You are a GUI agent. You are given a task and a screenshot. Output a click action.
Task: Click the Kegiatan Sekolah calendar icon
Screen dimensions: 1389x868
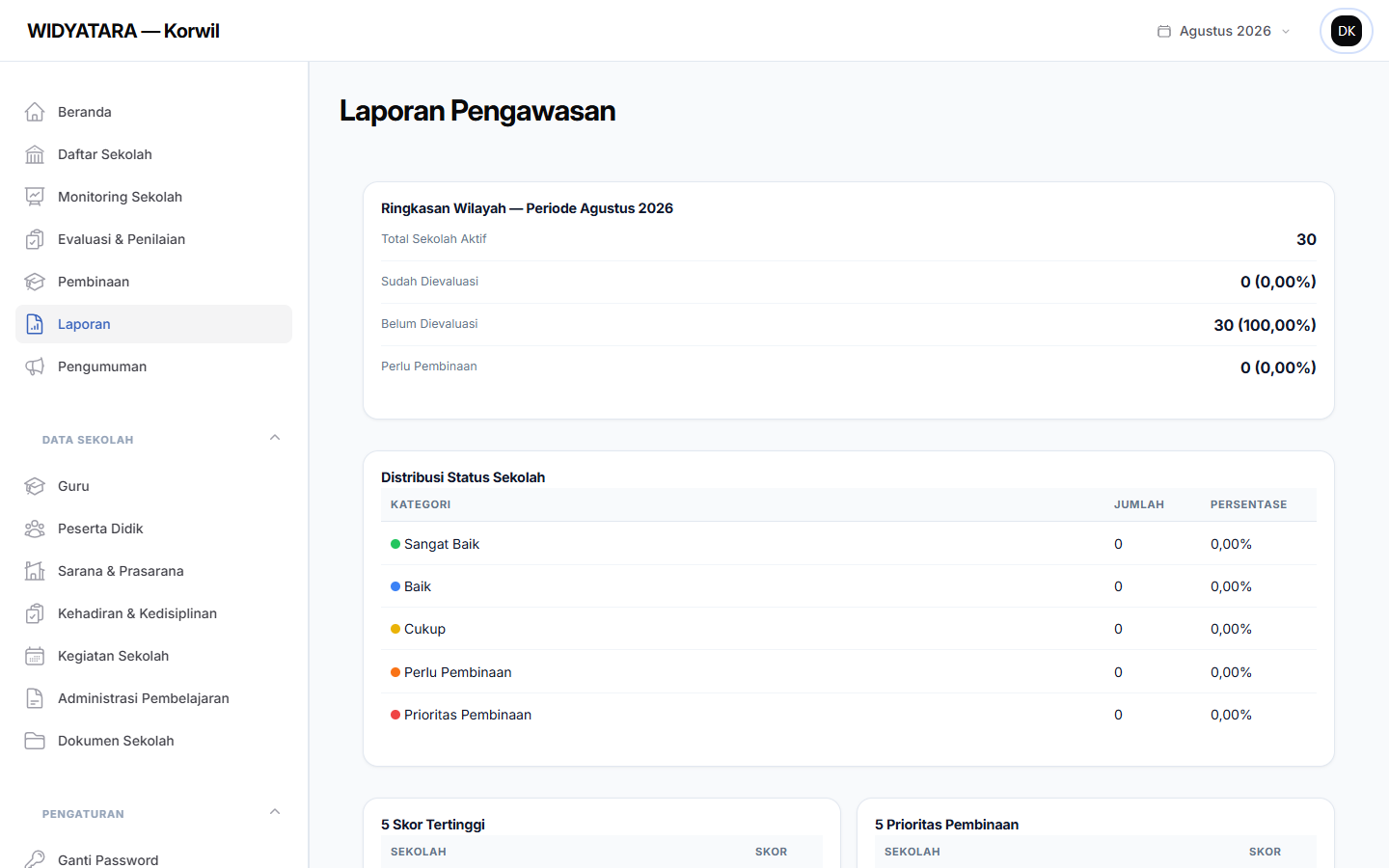coord(35,656)
